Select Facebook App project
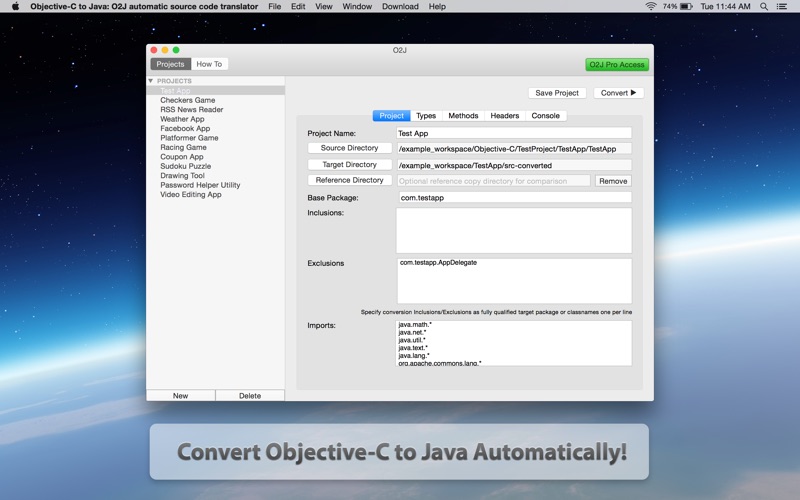The width and height of the screenshot is (800, 500). (x=215, y=129)
